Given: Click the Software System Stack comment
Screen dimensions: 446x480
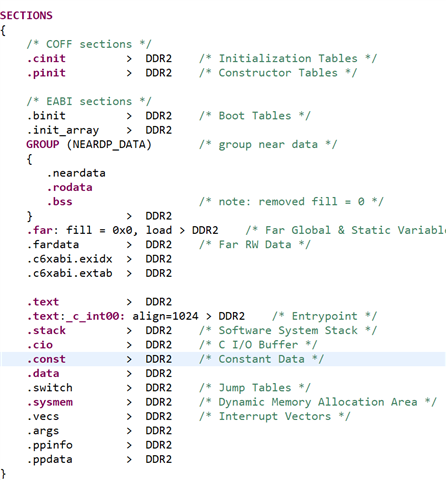Looking at the screenshot, I should click(288, 331).
